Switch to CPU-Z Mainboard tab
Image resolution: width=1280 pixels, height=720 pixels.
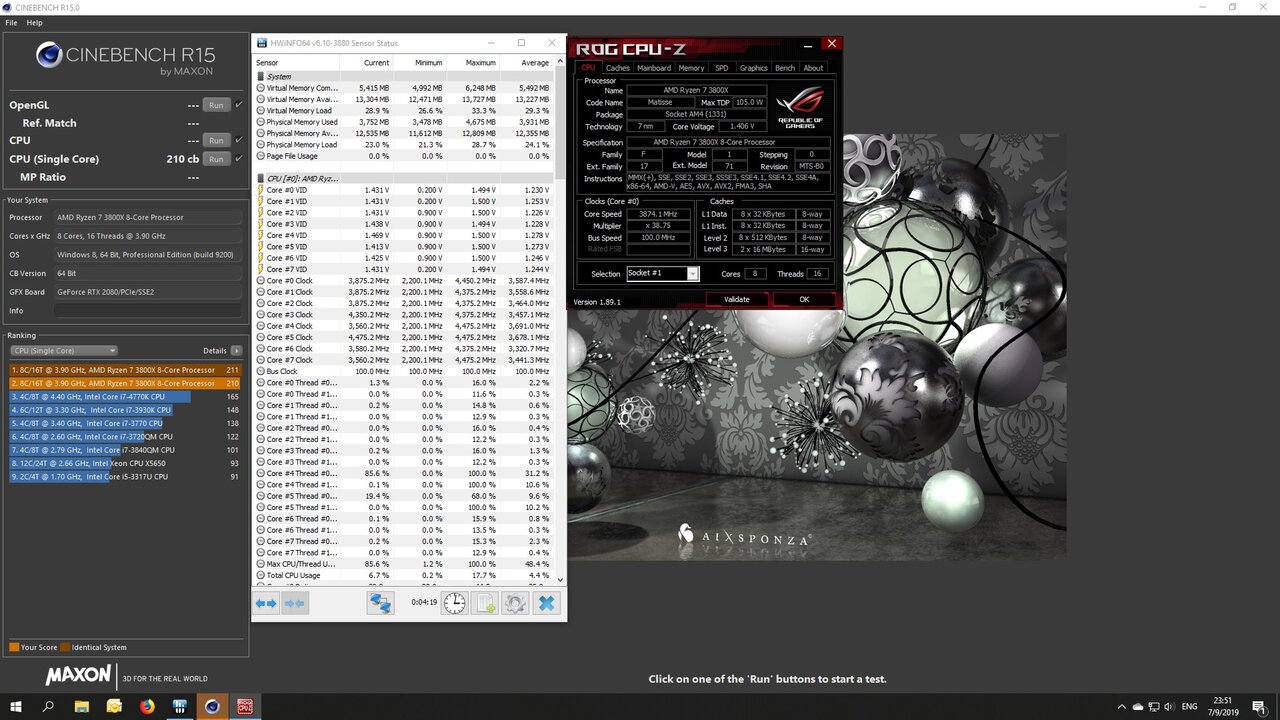pos(654,68)
